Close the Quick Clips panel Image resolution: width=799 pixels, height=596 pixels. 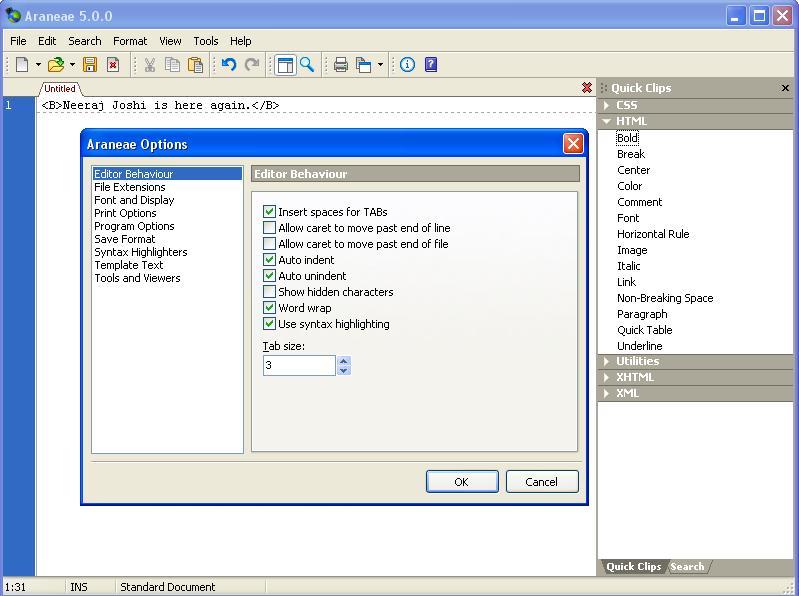pos(785,88)
